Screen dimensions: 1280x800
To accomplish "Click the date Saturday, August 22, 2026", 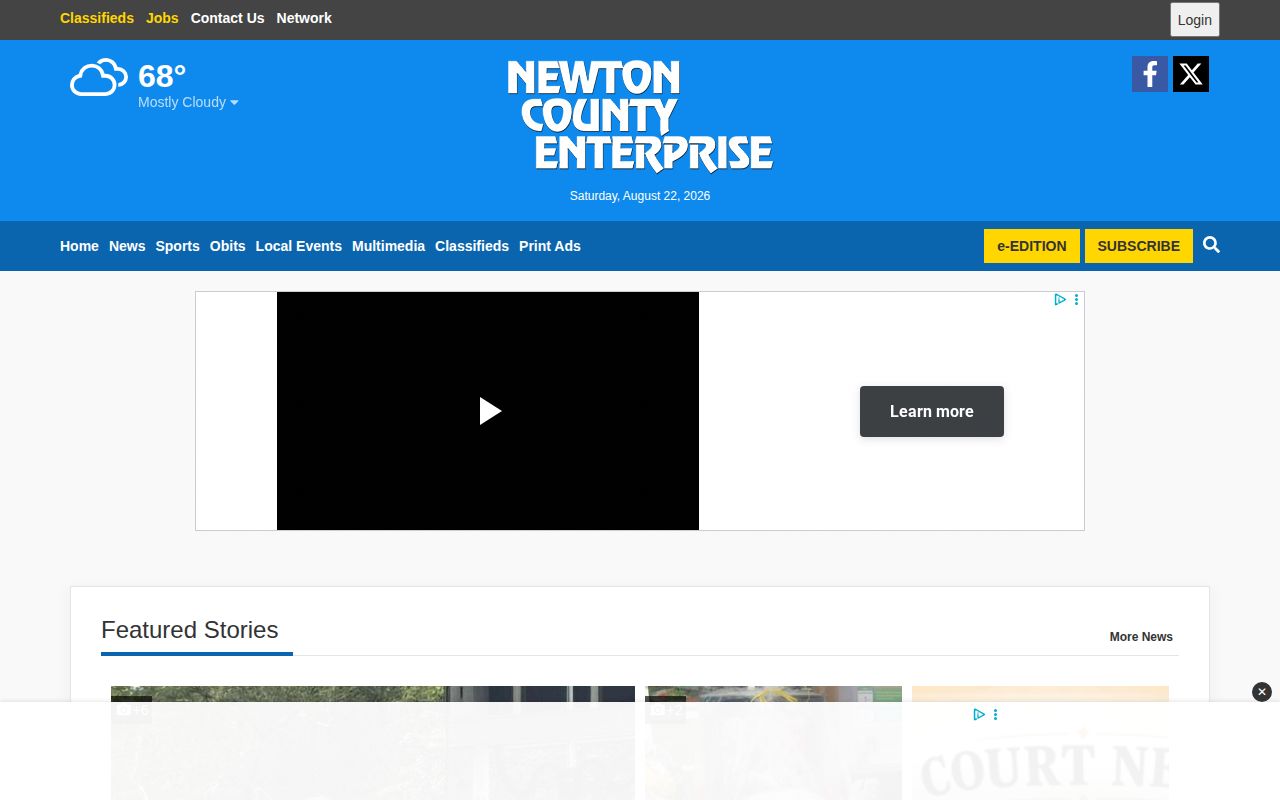I will [x=640, y=196].
